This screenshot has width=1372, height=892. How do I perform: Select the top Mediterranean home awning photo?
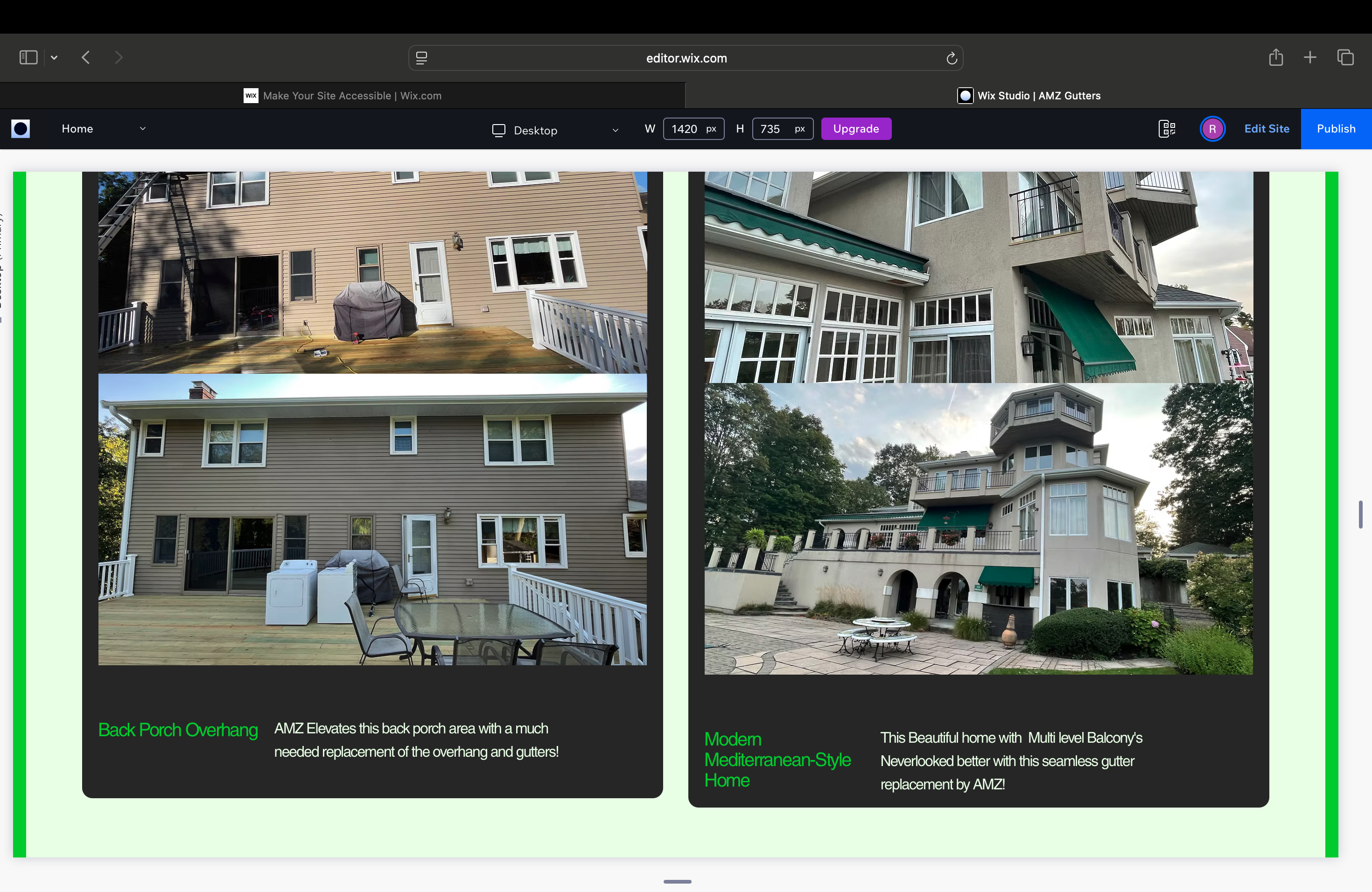pos(978,277)
